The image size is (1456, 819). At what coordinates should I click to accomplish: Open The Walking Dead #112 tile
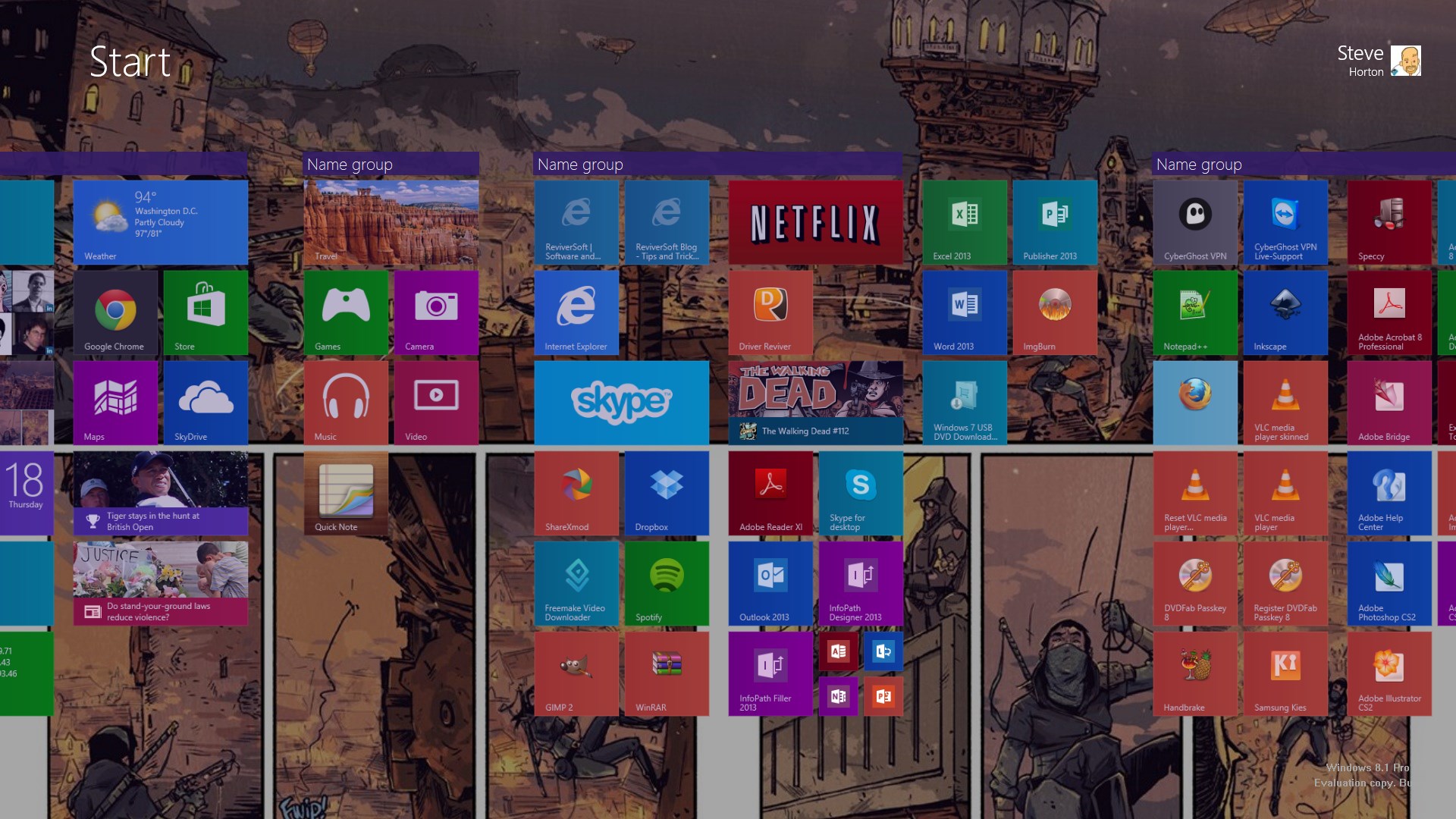click(816, 403)
